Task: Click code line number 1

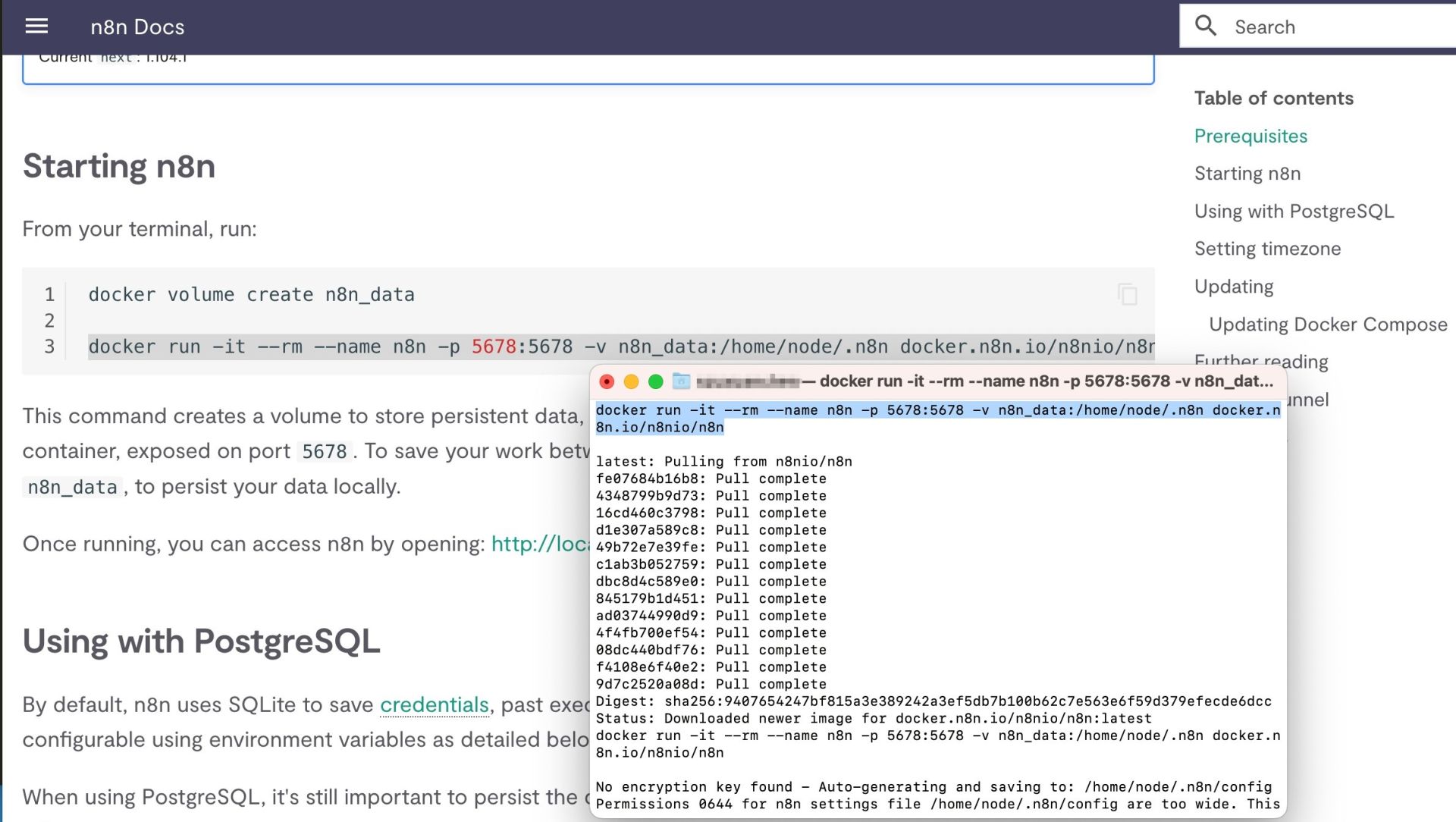Action: click(49, 294)
